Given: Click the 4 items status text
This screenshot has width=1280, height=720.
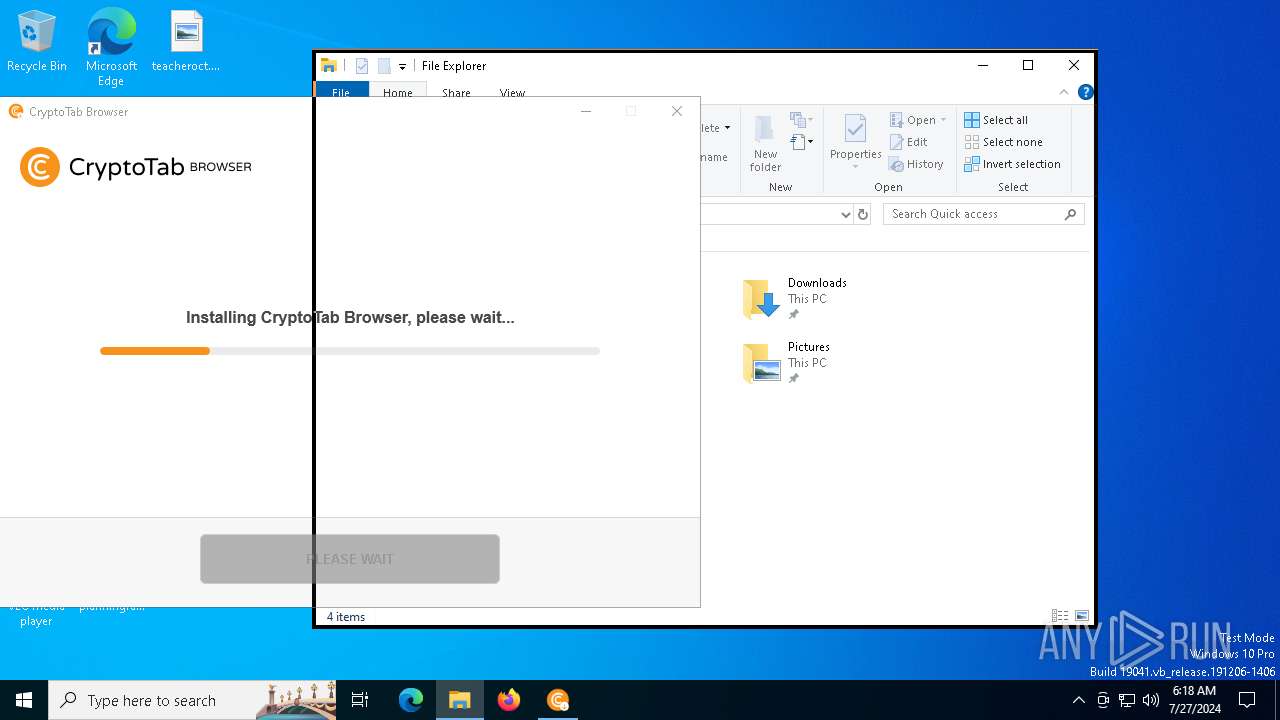Looking at the screenshot, I should point(346,617).
